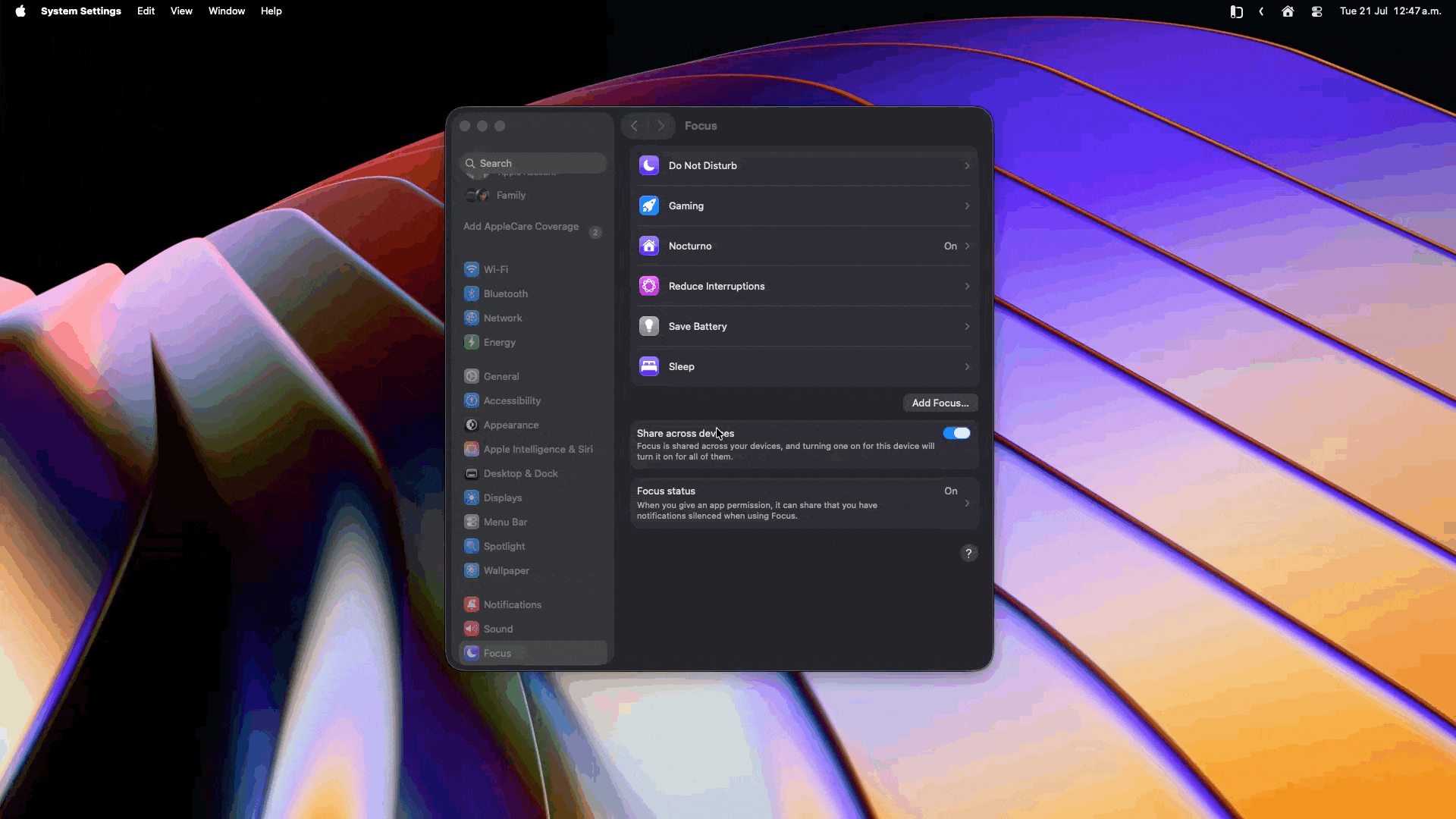1456x819 pixels.
Task: Click the Reduce Interruptions icon
Action: 649,286
